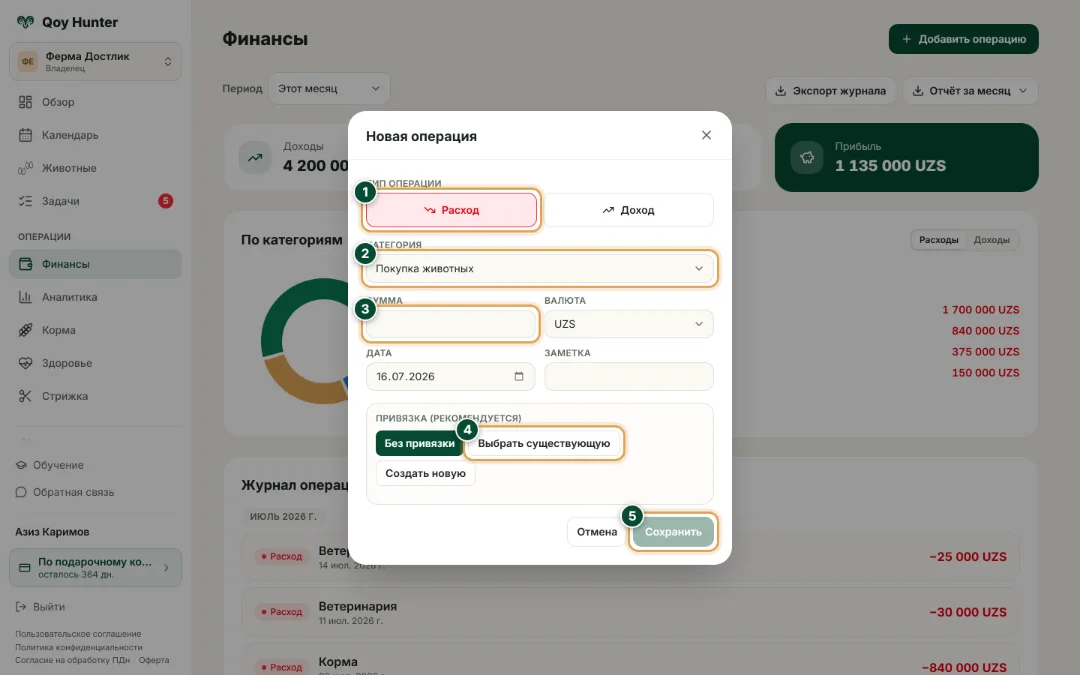Focus the Заметка input field
This screenshot has width=1080, height=675.
pyautogui.click(x=628, y=376)
